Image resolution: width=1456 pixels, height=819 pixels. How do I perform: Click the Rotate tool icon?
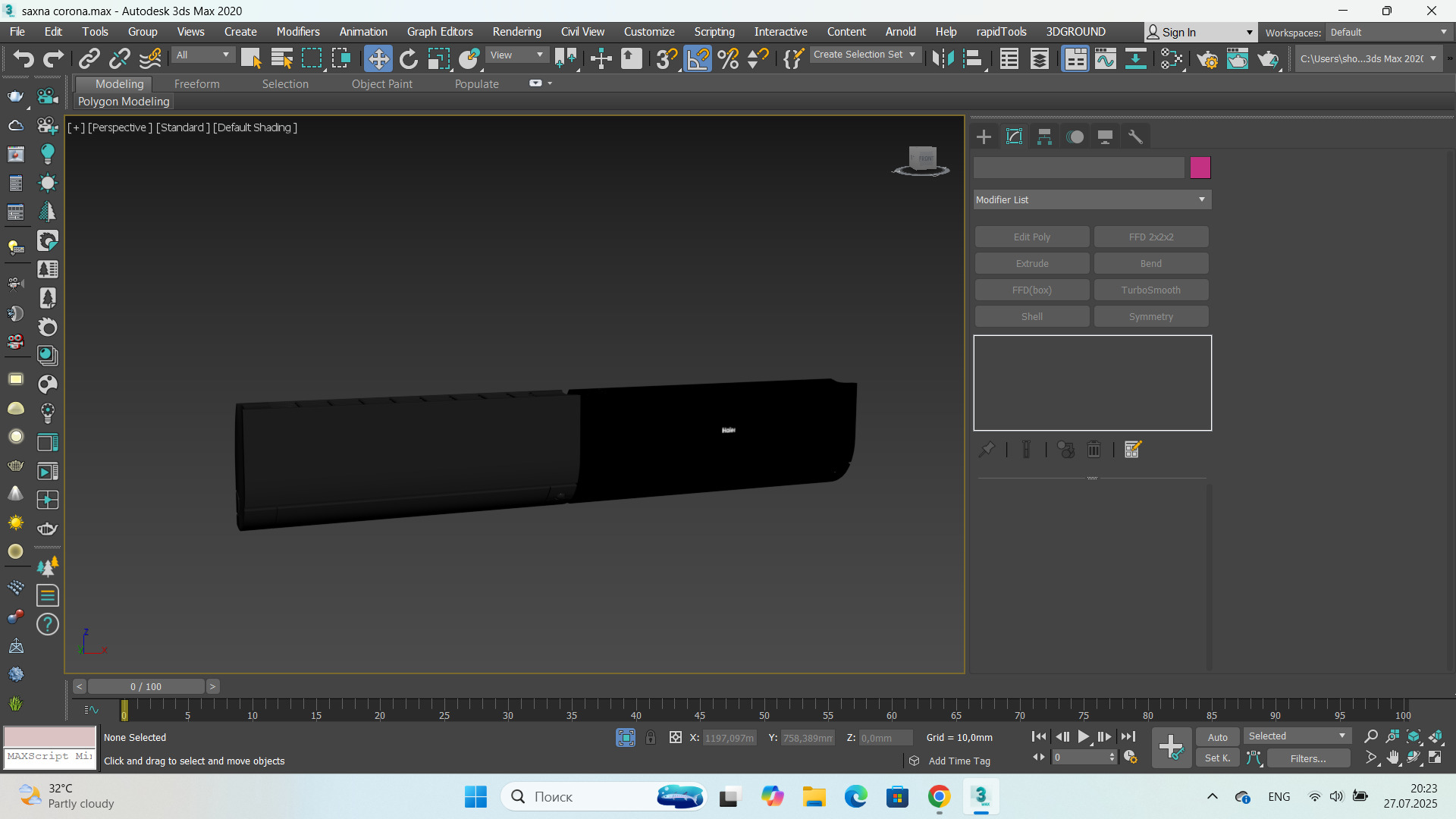pyautogui.click(x=409, y=58)
